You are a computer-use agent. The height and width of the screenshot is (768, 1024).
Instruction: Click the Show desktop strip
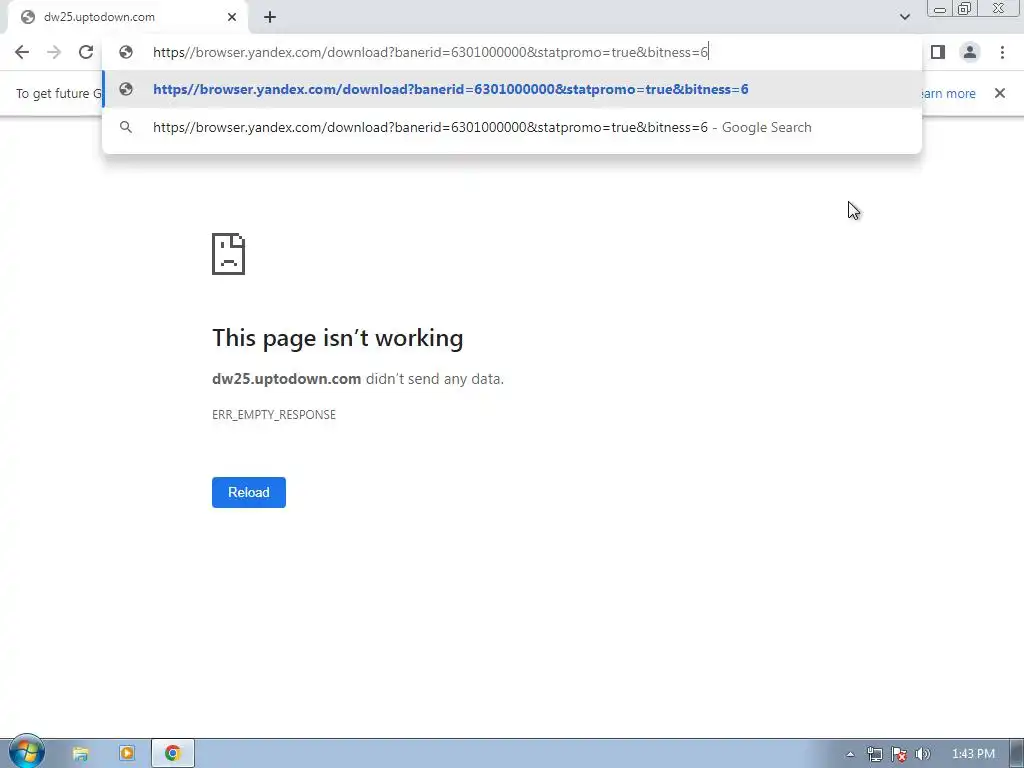[x=1017, y=754]
